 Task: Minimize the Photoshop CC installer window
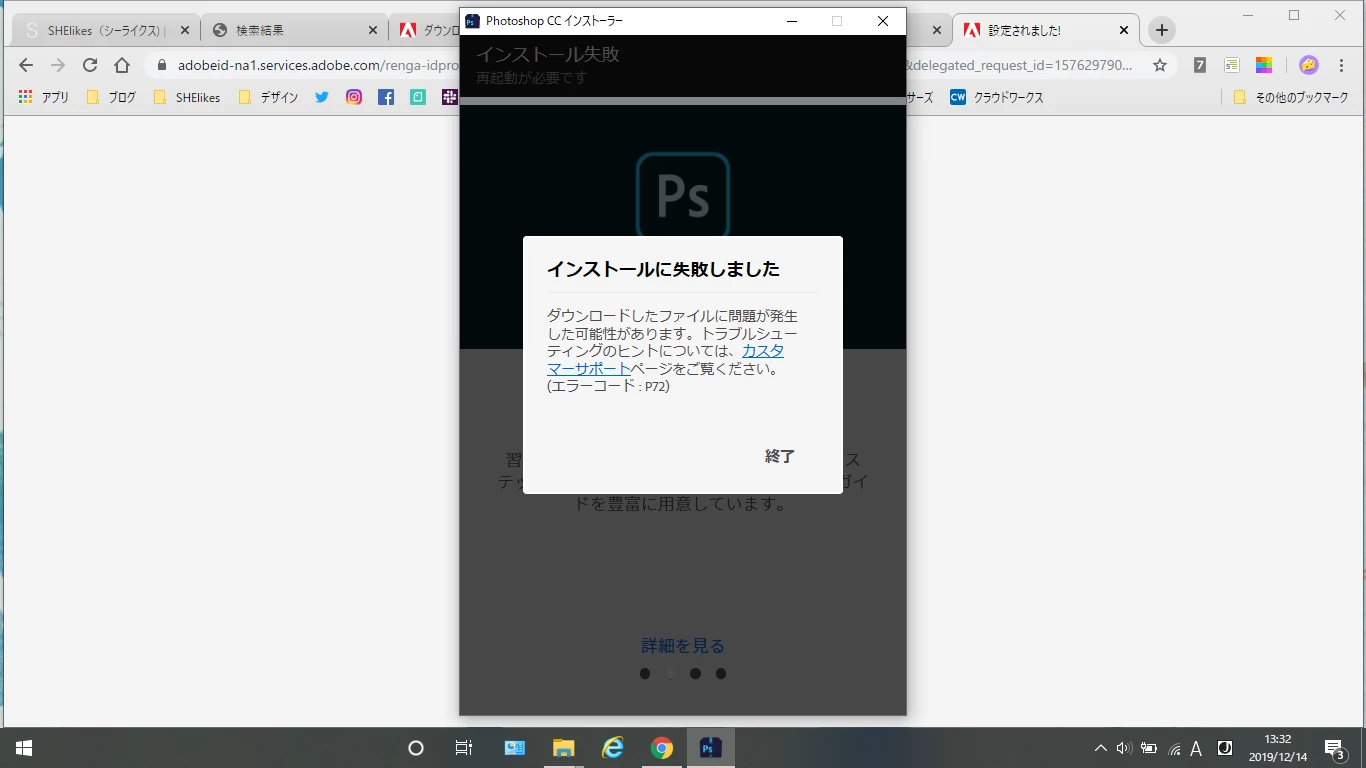click(792, 21)
